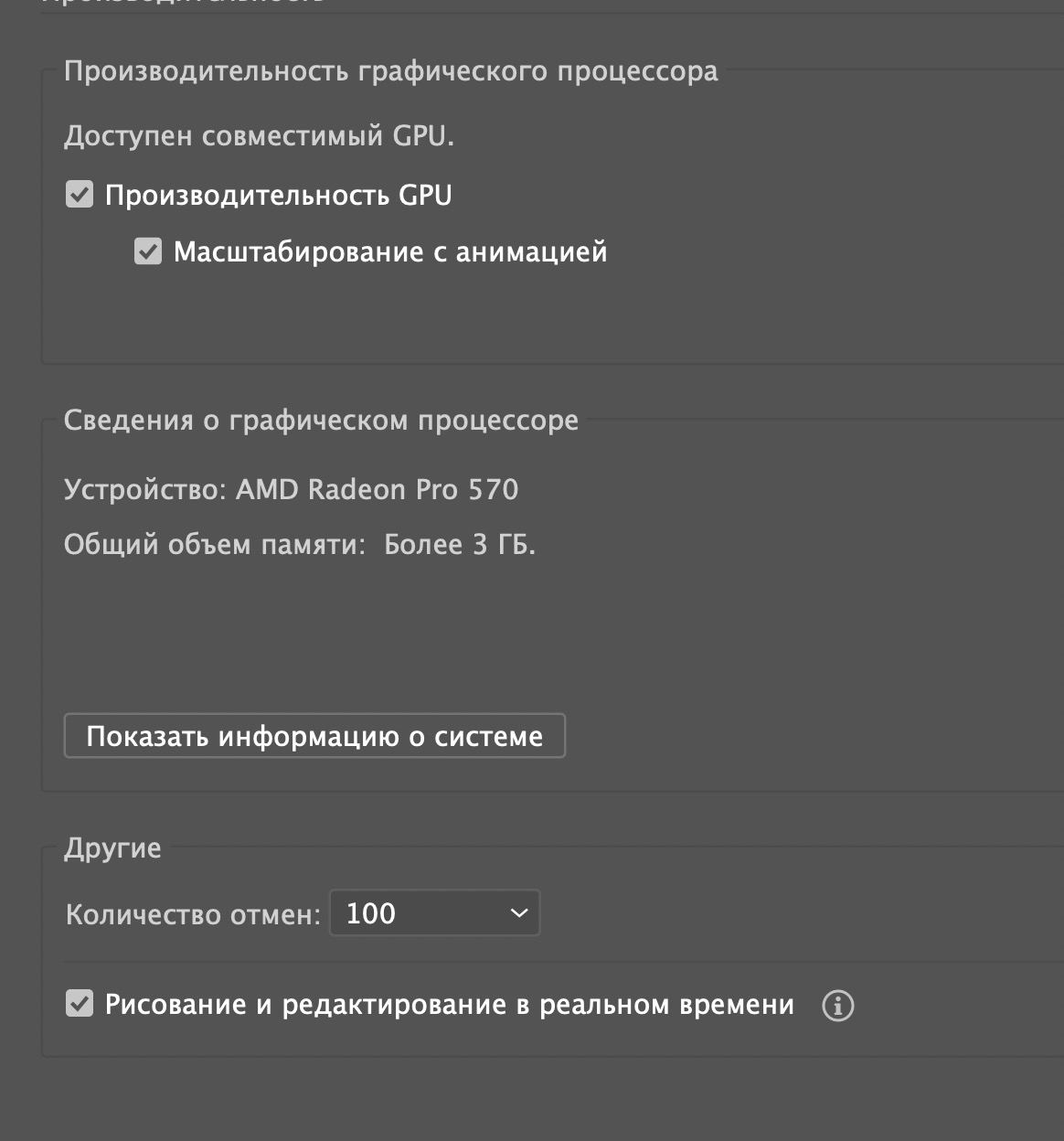Screen dimensions: 1064x1141
Task: Click the Производительность GPU label text
Action: click(278, 195)
